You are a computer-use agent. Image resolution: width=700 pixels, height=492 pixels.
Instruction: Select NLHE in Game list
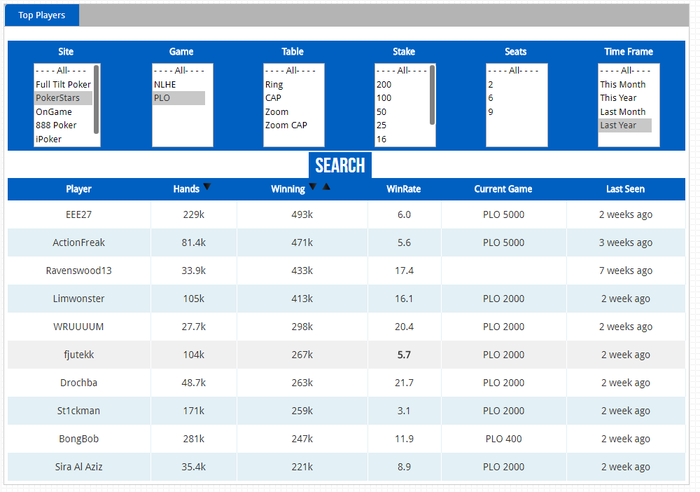tap(179, 84)
